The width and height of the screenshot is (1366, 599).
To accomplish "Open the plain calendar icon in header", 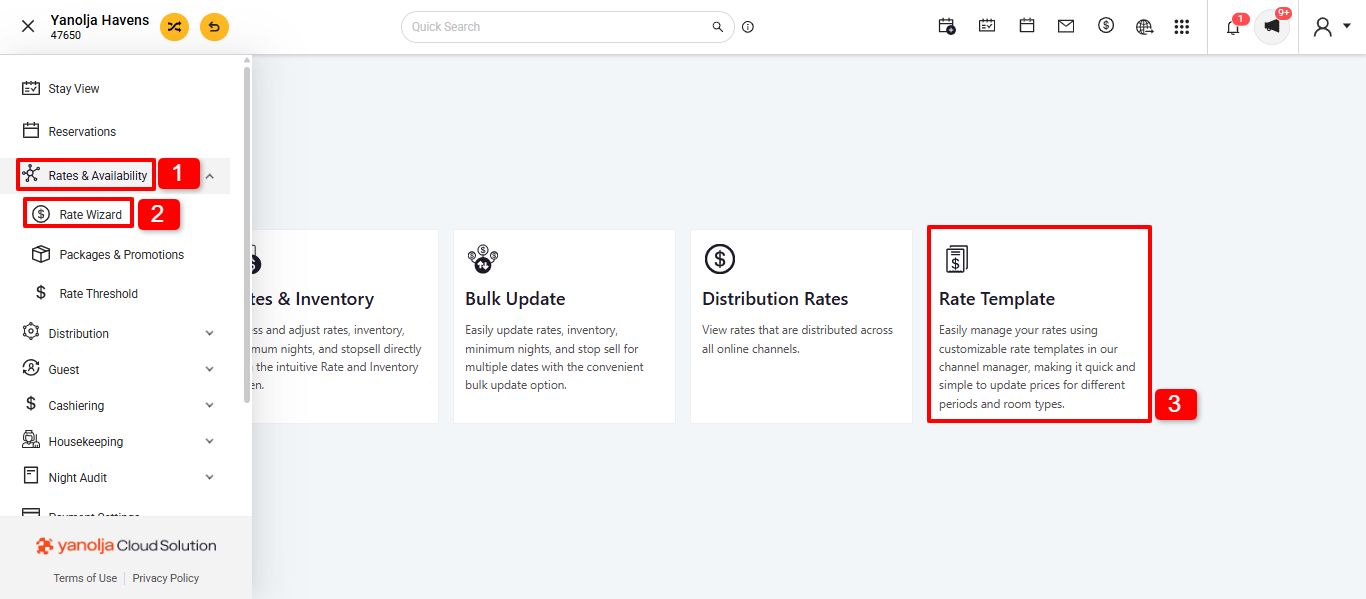I will 1027,26.
